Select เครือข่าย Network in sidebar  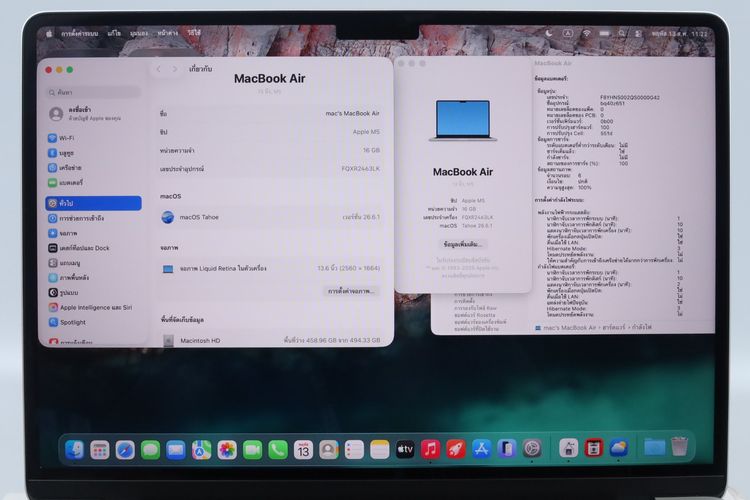pos(93,168)
